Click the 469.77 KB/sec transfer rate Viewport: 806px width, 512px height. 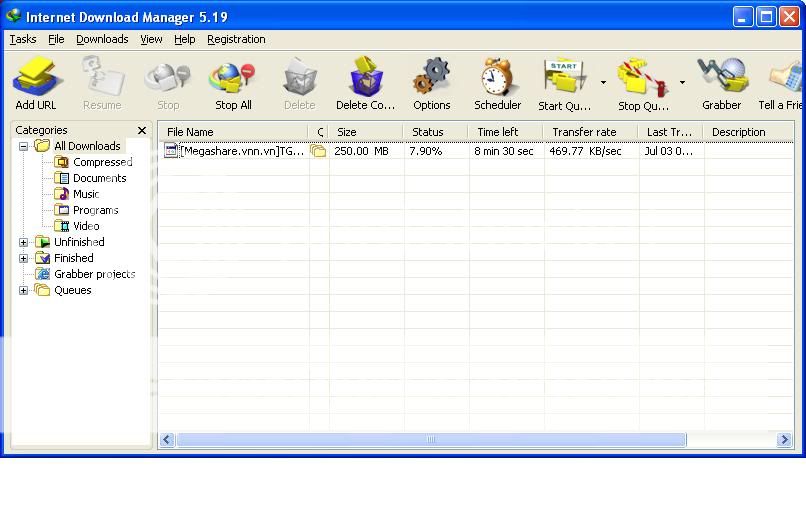click(x=585, y=151)
